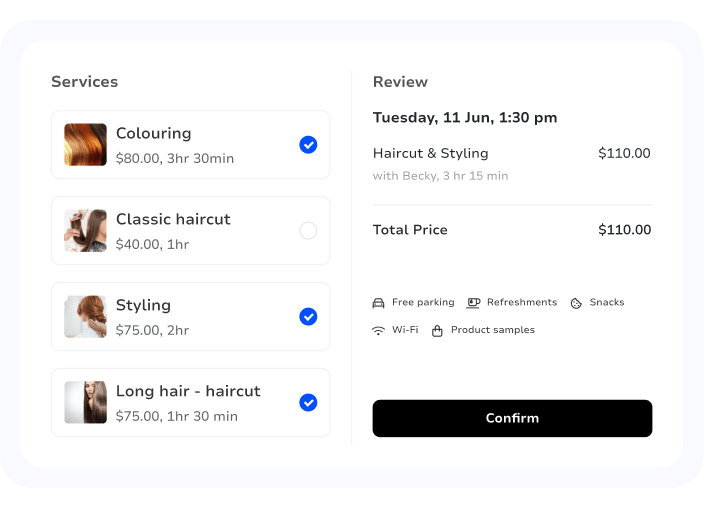Uncheck the Styling service checkmark

click(x=308, y=317)
